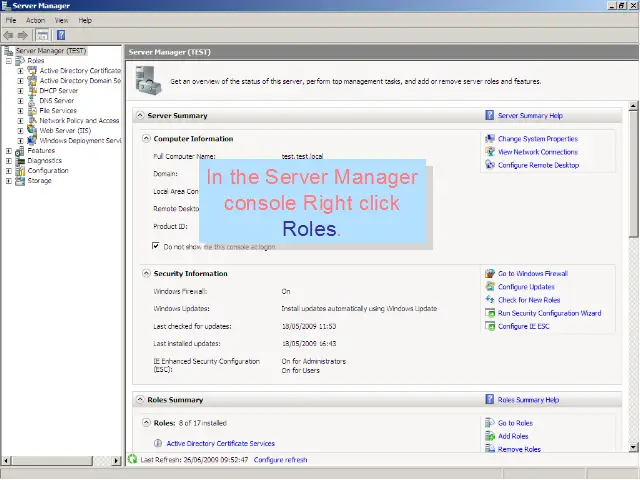Click the Configure Remote Desktop icon
Image resolution: width=640 pixels, height=480 pixels.
tap(490, 165)
